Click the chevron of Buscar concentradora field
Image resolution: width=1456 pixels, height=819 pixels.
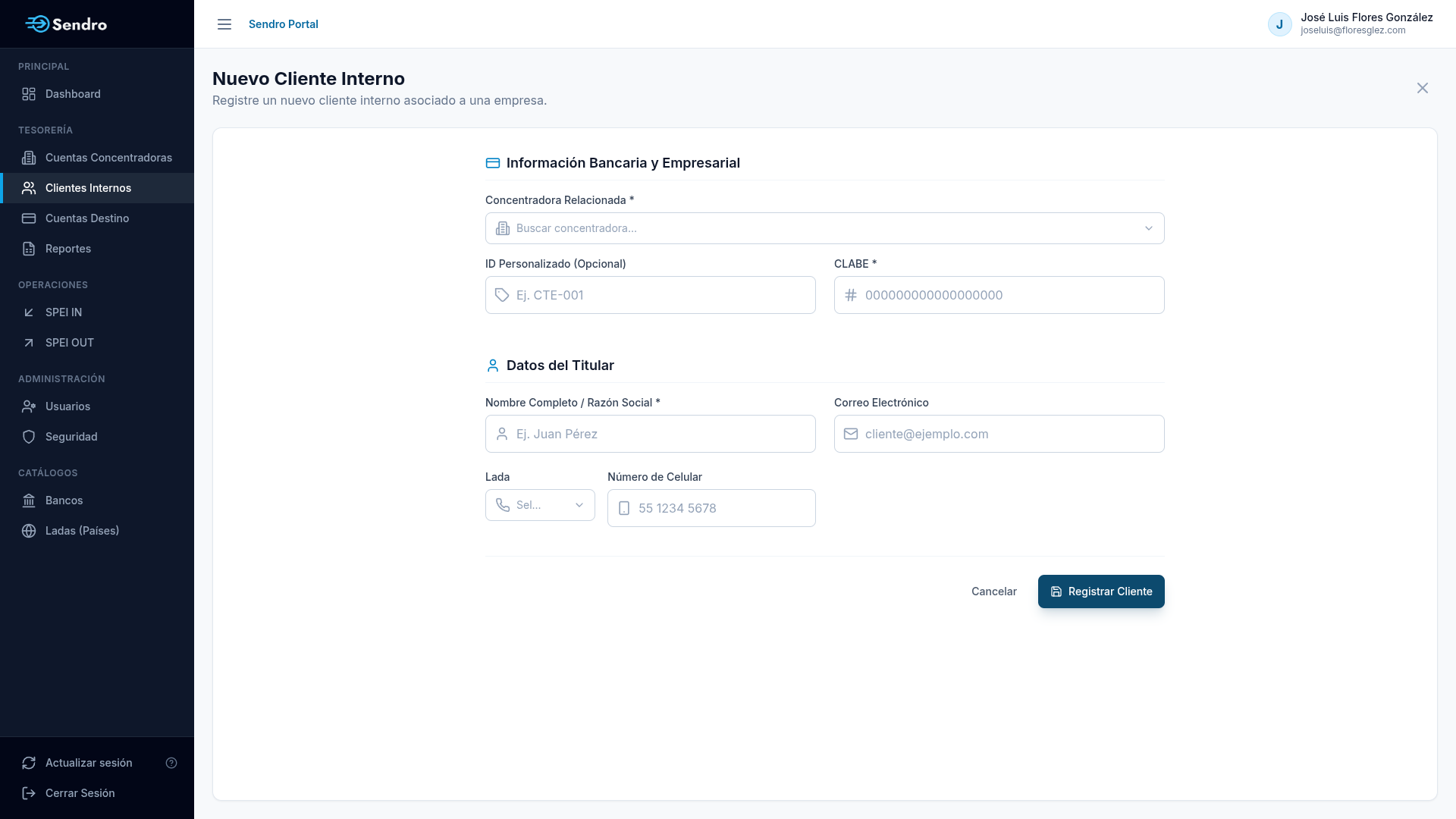(x=1149, y=228)
